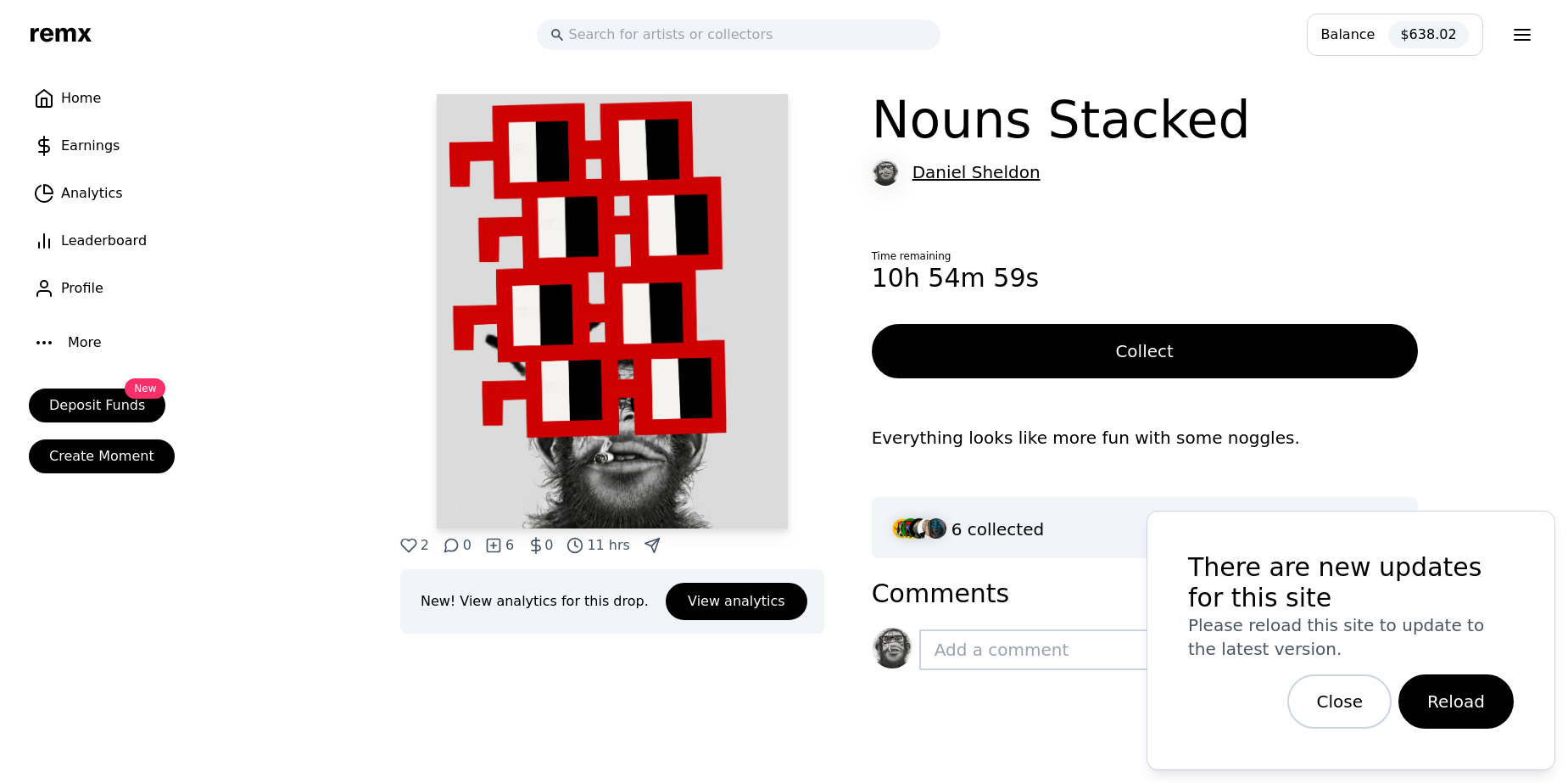Click the collect plus icon below artwork

pos(494,545)
